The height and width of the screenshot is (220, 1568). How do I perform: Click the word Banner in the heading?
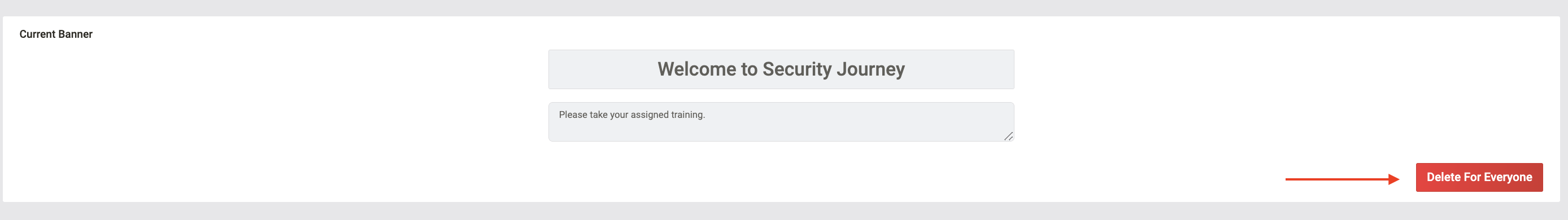click(76, 34)
